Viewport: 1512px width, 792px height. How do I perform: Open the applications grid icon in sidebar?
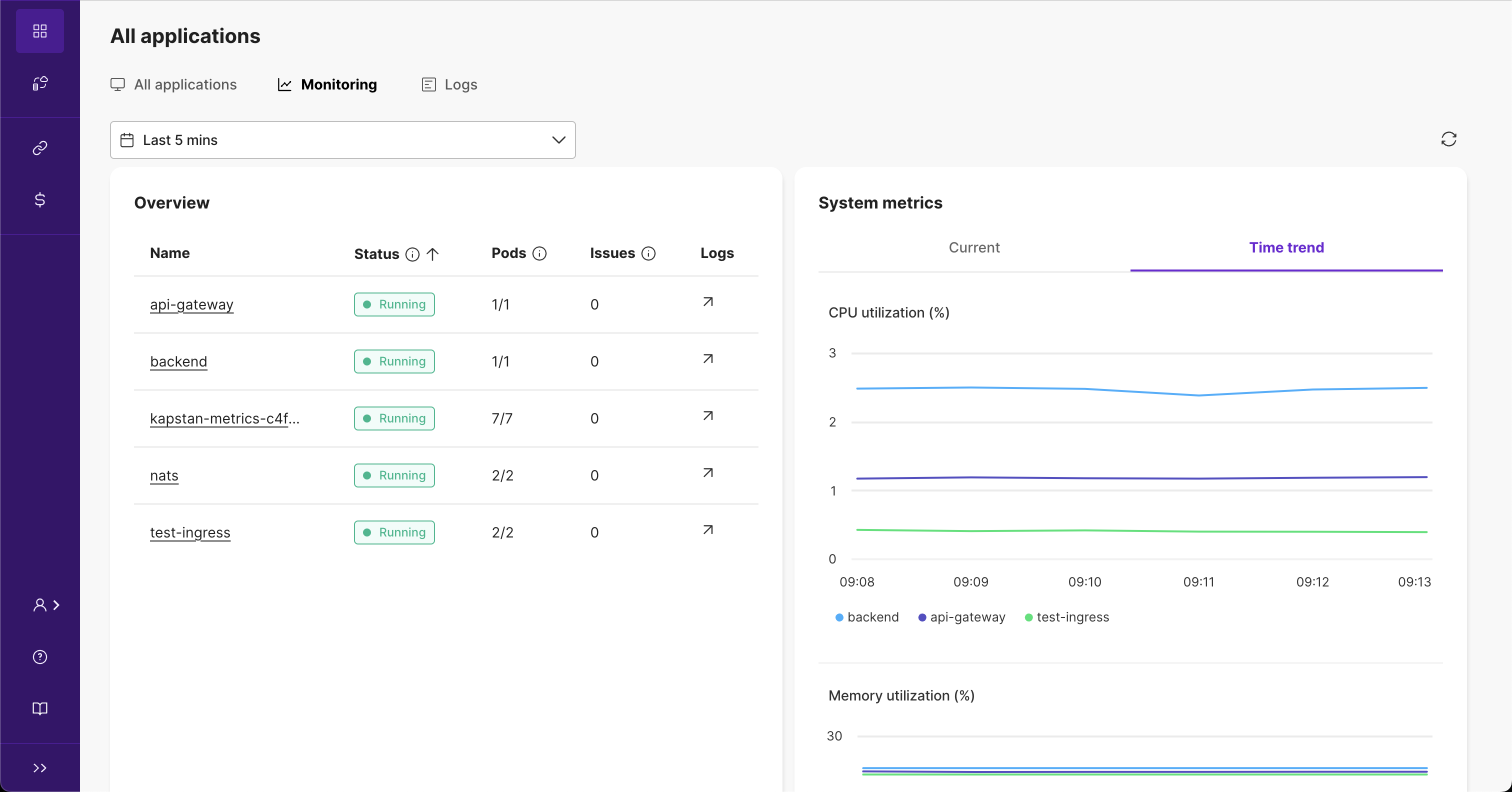pos(40,31)
